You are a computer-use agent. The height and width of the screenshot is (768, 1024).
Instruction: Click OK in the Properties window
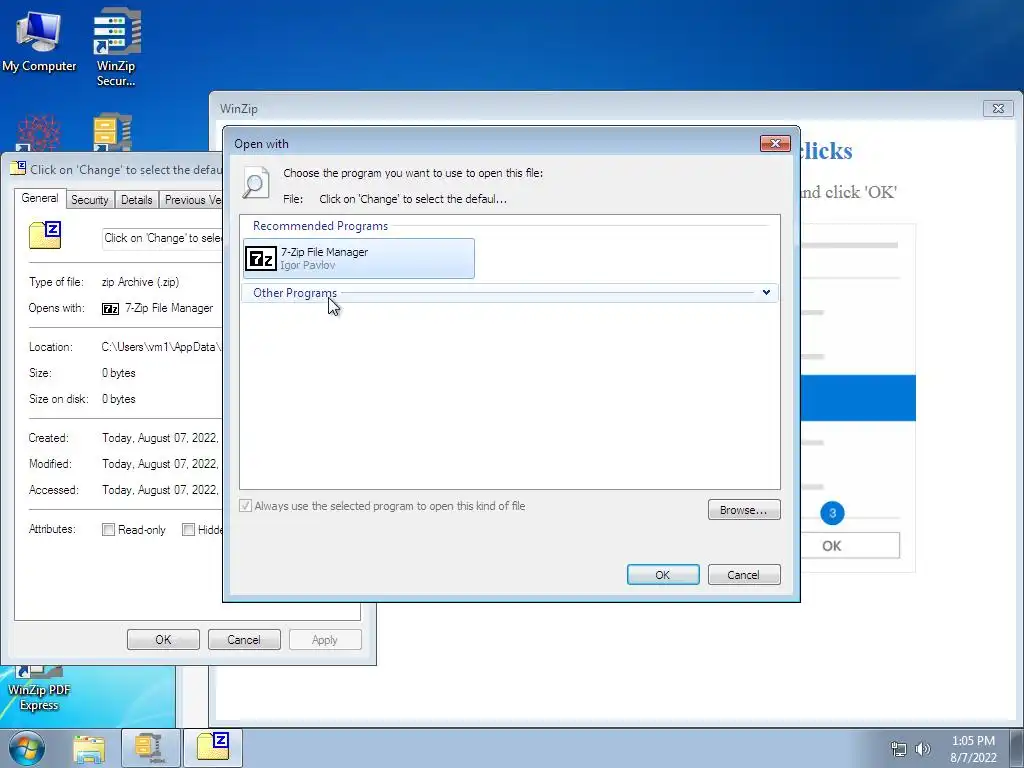[x=163, y=640]
